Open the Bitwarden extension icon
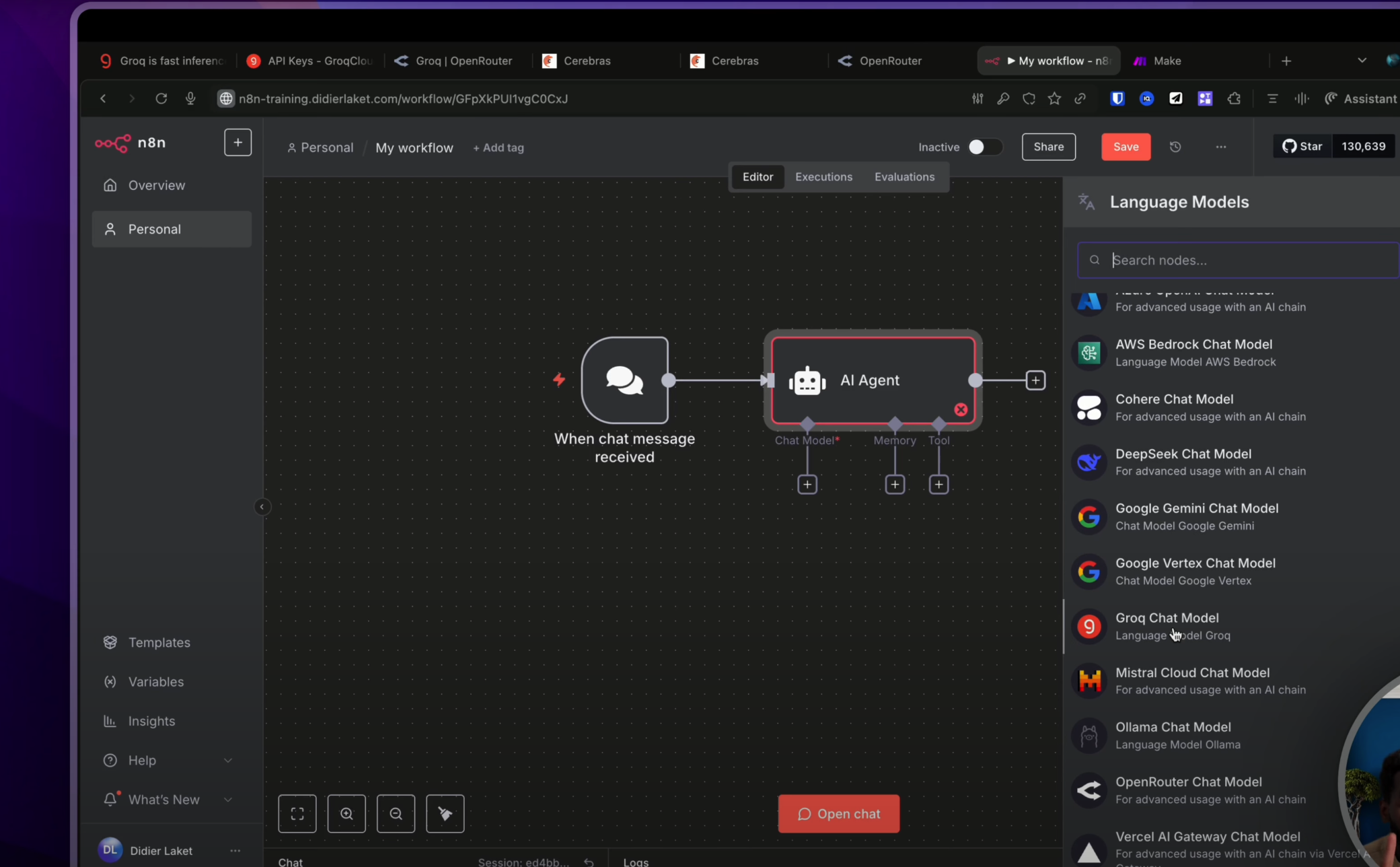Screen dimensions: 1400x867 tap(1117, 98)
